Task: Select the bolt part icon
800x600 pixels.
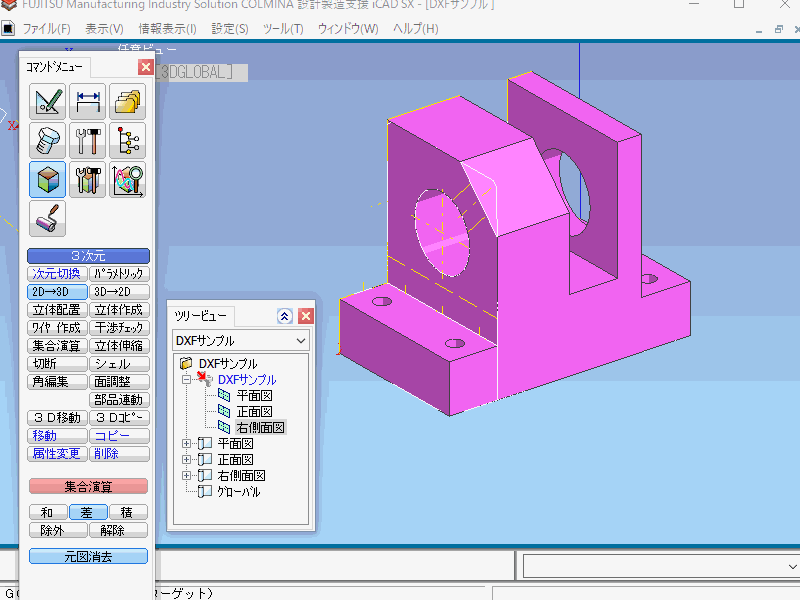Action: (47, 140)
